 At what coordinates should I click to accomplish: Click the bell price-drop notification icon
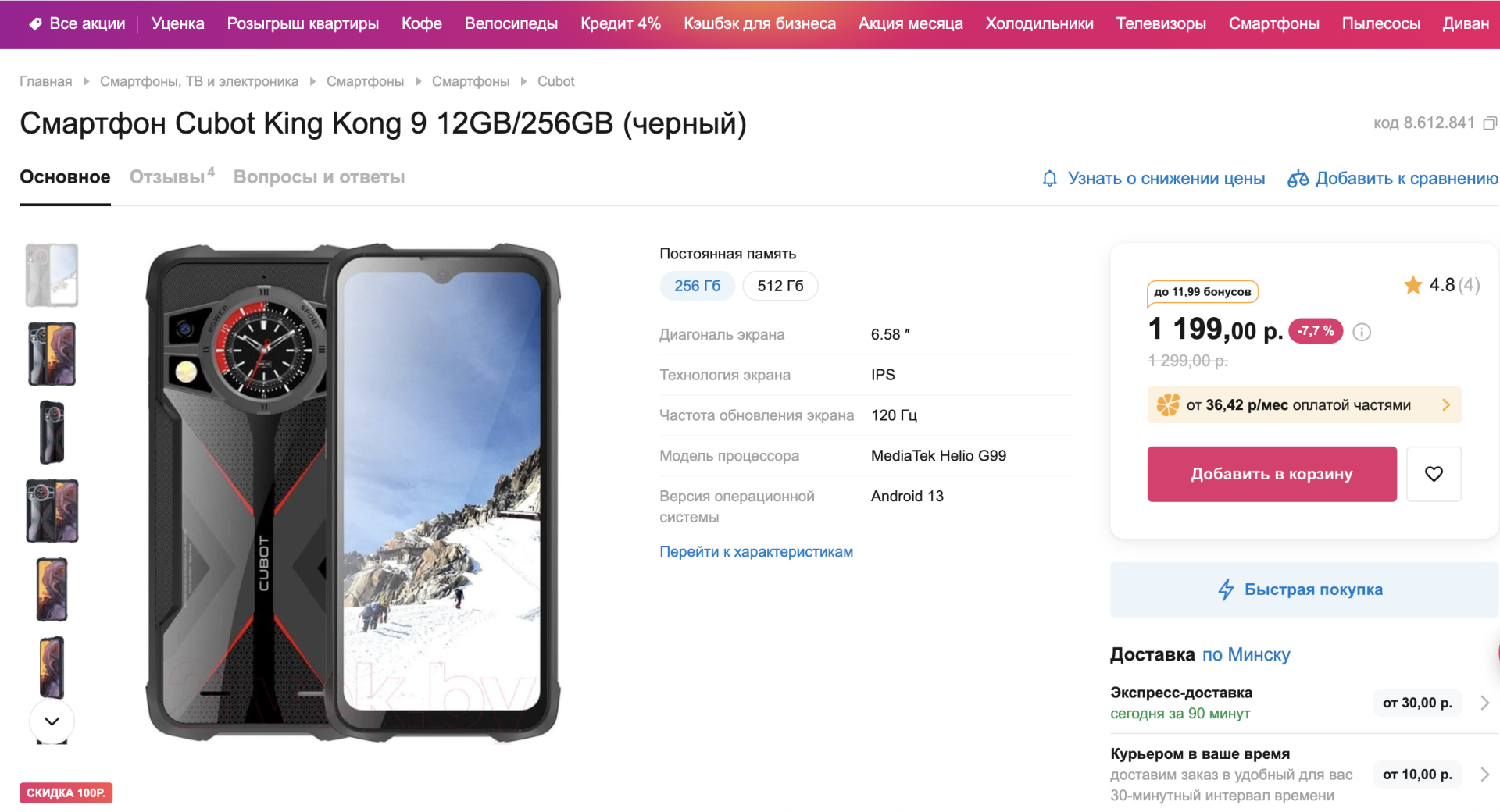(1049, 179)
